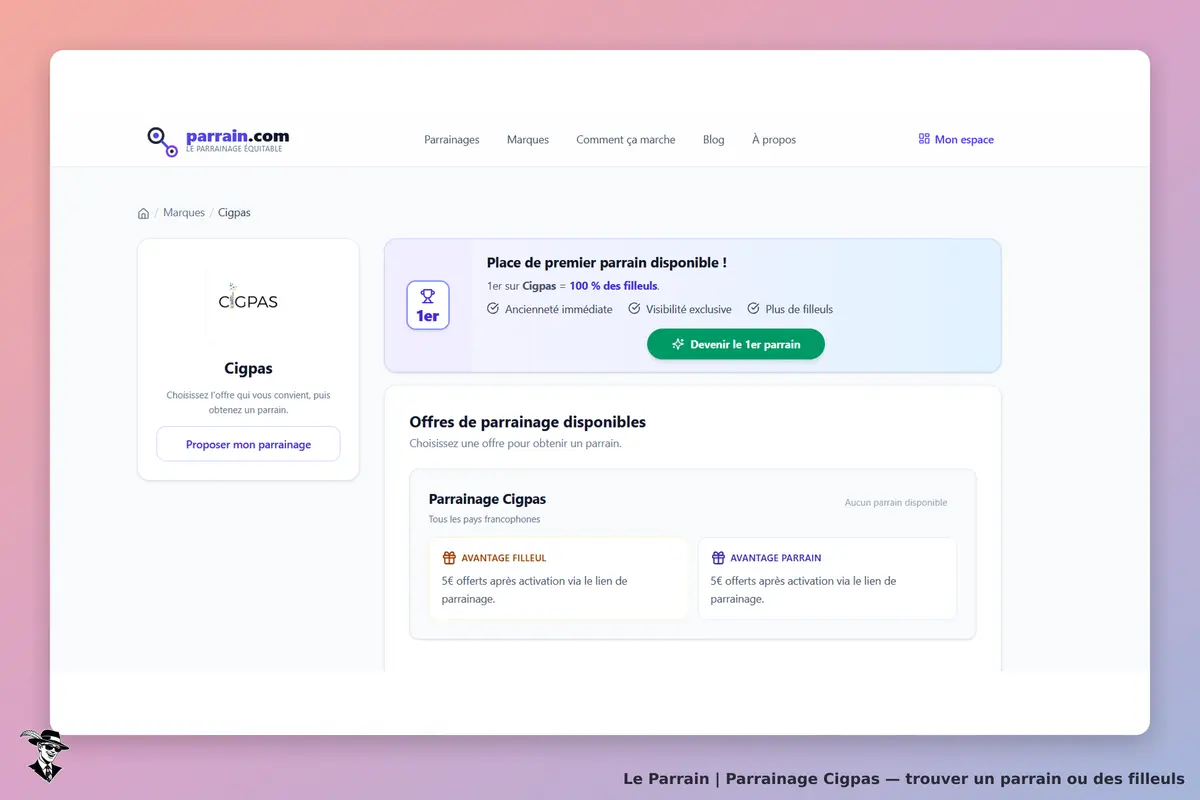Open the Parrainages menu
Screen dimensions: 1200x800
(x=452, y=140)
